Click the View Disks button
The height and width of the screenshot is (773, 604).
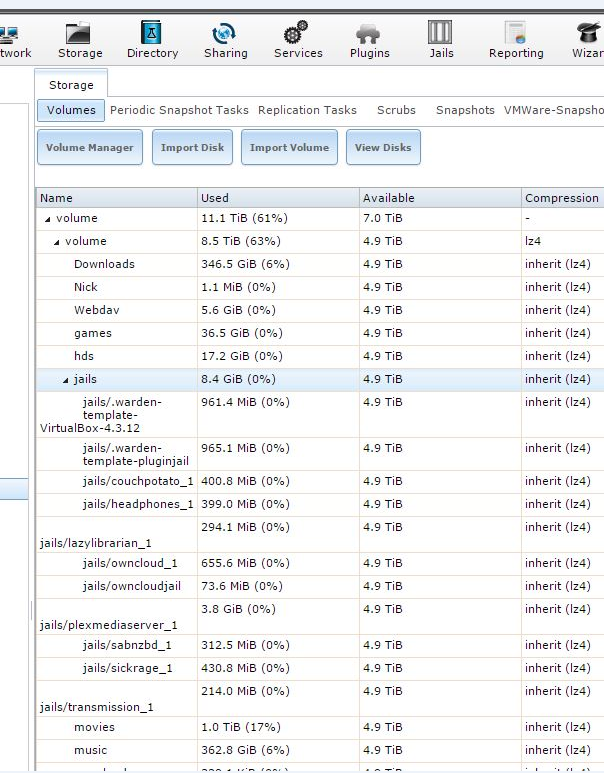click(x=383, y=147)
